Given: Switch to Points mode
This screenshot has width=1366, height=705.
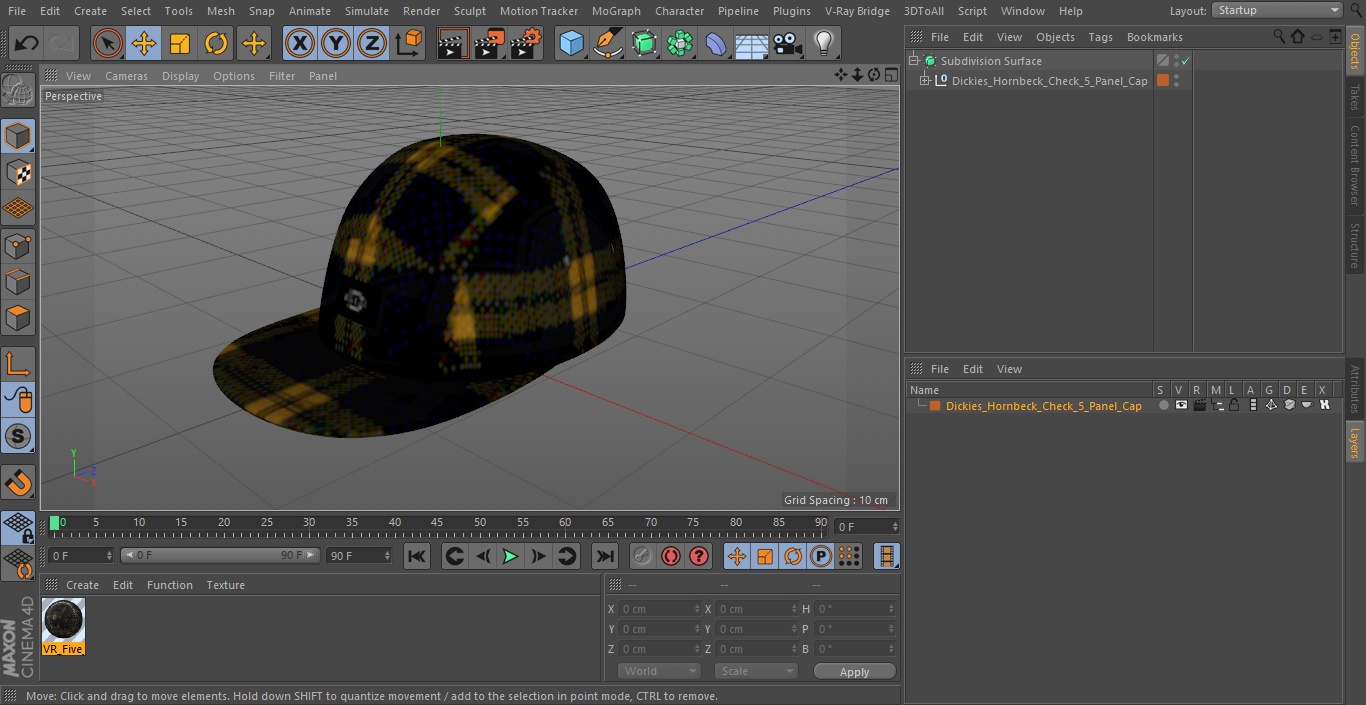Looking at the screenshot, I should [18, 246].
